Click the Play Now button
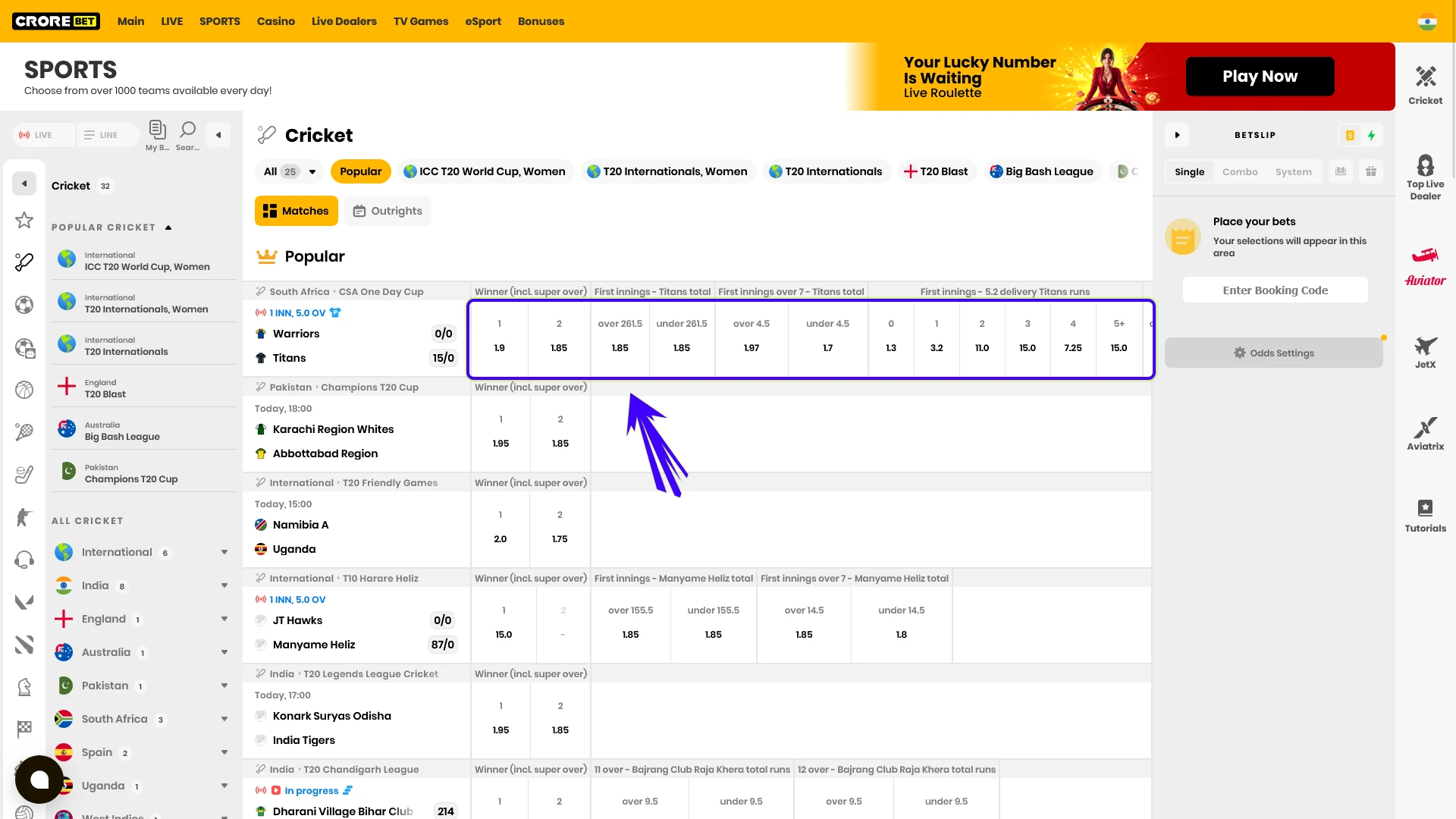The height and width of the screenshot is (819, 1456). click(1260, 76)
